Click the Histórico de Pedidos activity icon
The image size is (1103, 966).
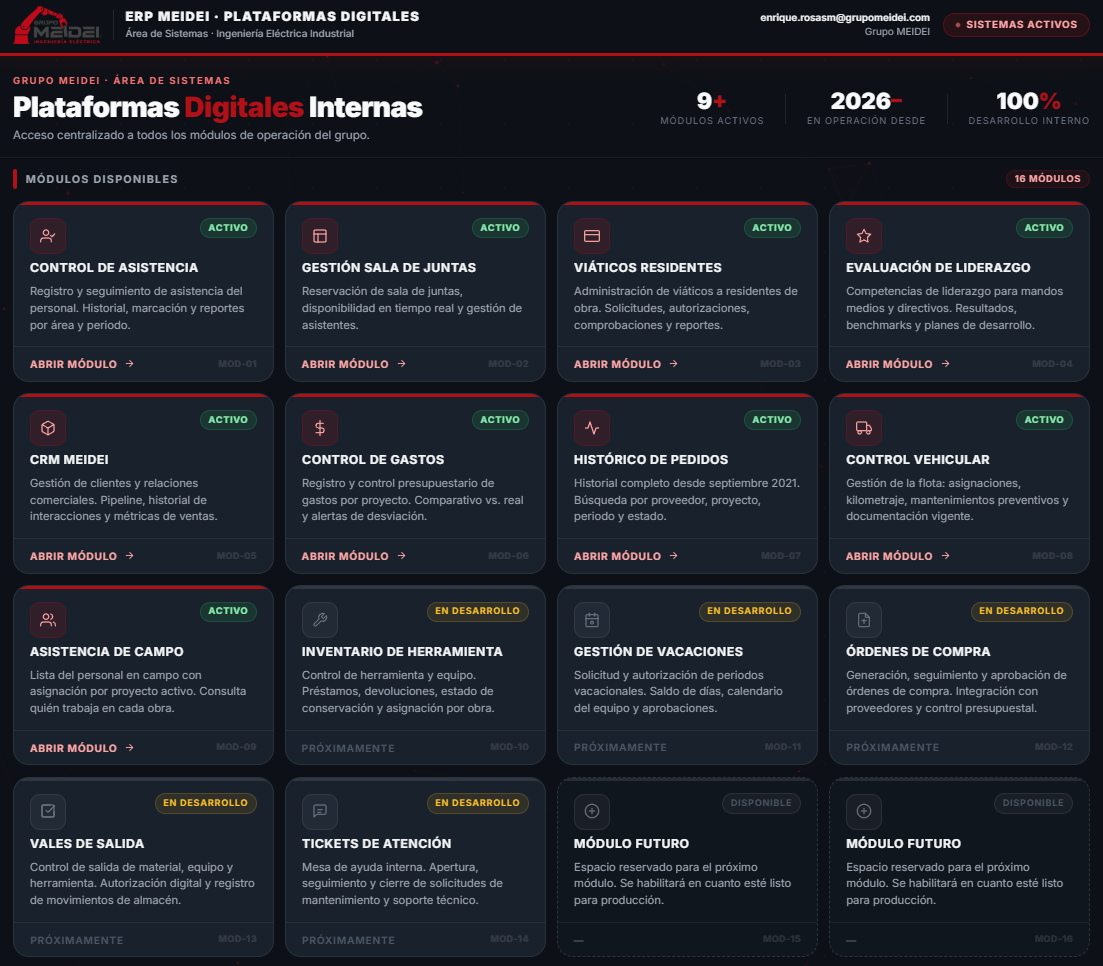point(592,428)
